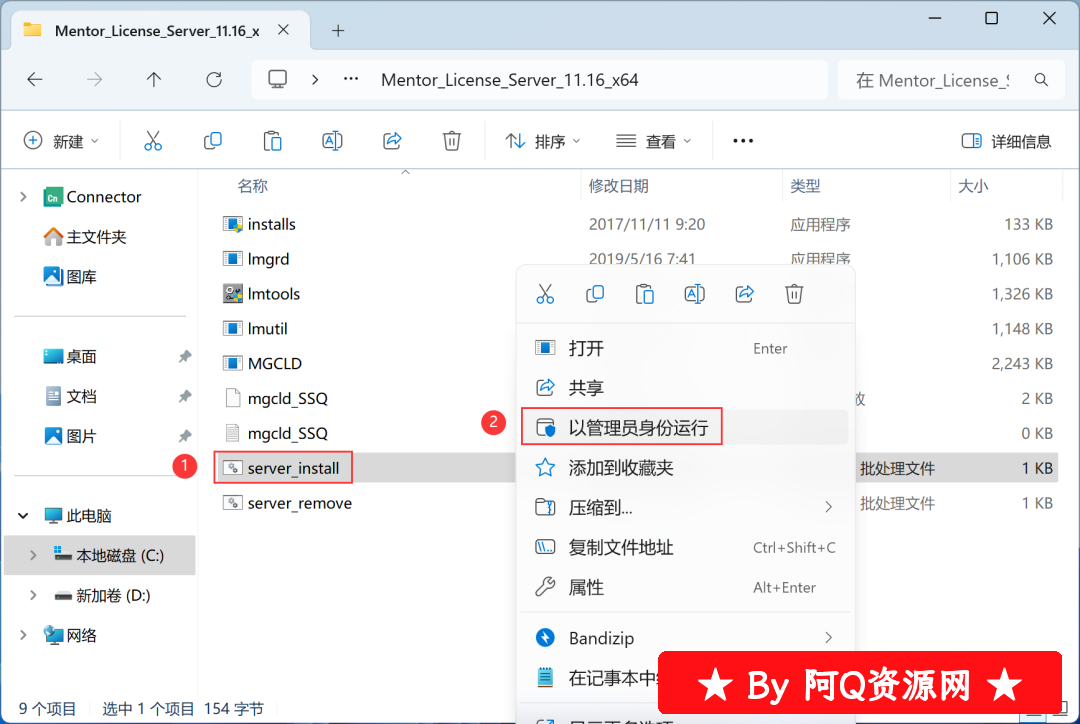Open the Bandizip submenu
Screen dimensions: 1080x724
685,639
